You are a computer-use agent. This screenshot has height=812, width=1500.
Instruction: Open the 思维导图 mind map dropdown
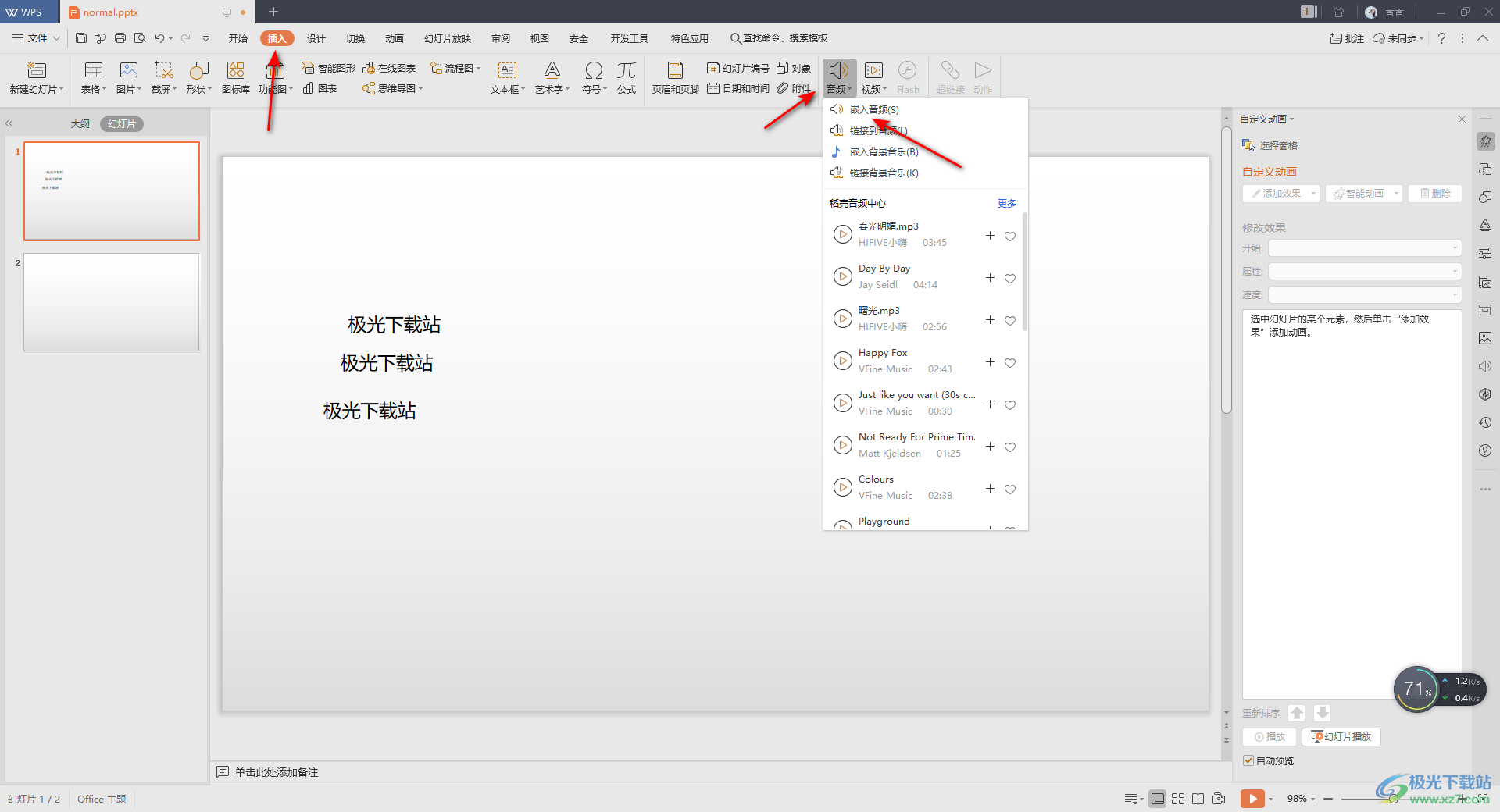coord(393,88)
